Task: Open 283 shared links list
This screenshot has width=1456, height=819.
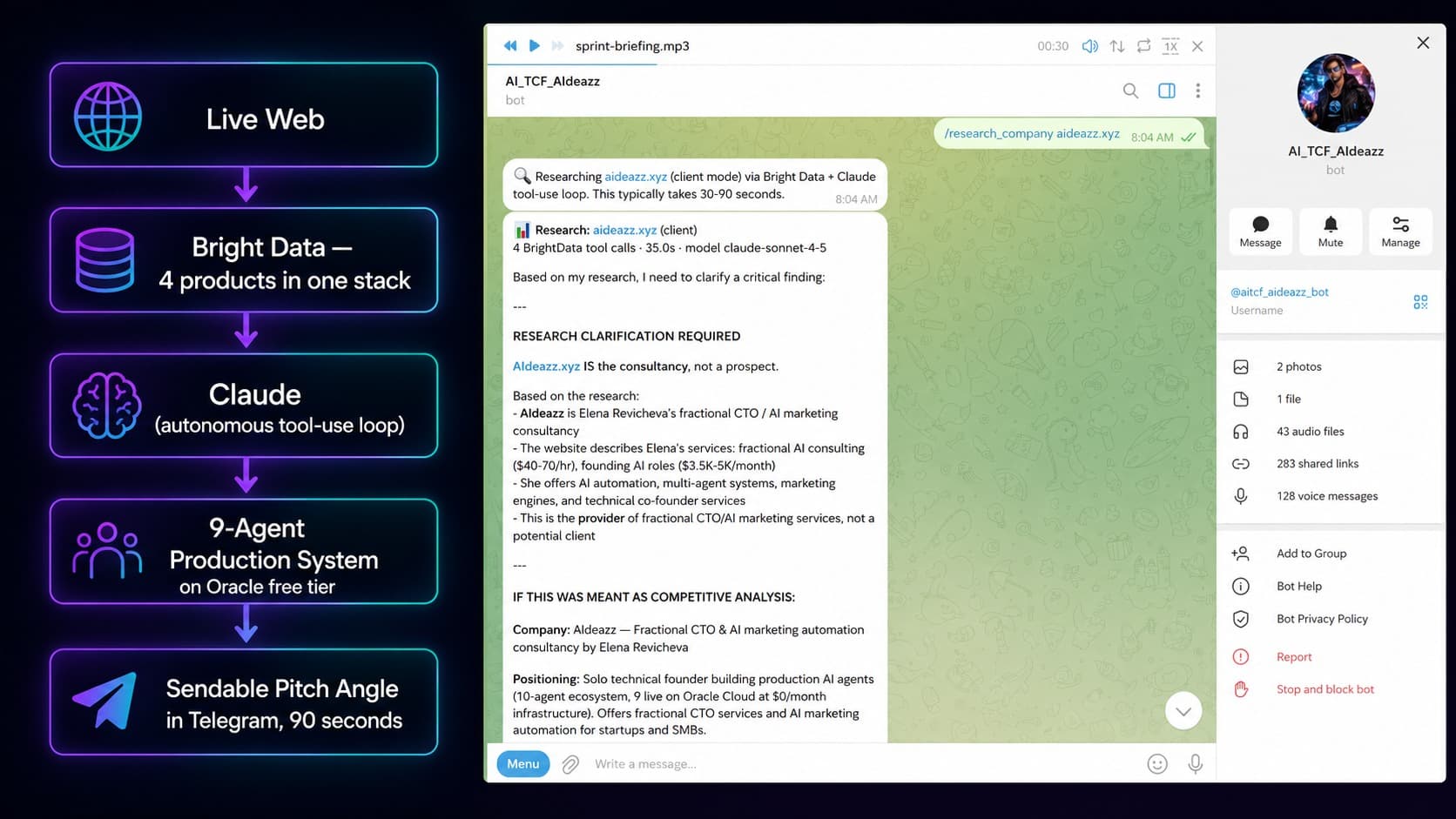Action: 1331,463
